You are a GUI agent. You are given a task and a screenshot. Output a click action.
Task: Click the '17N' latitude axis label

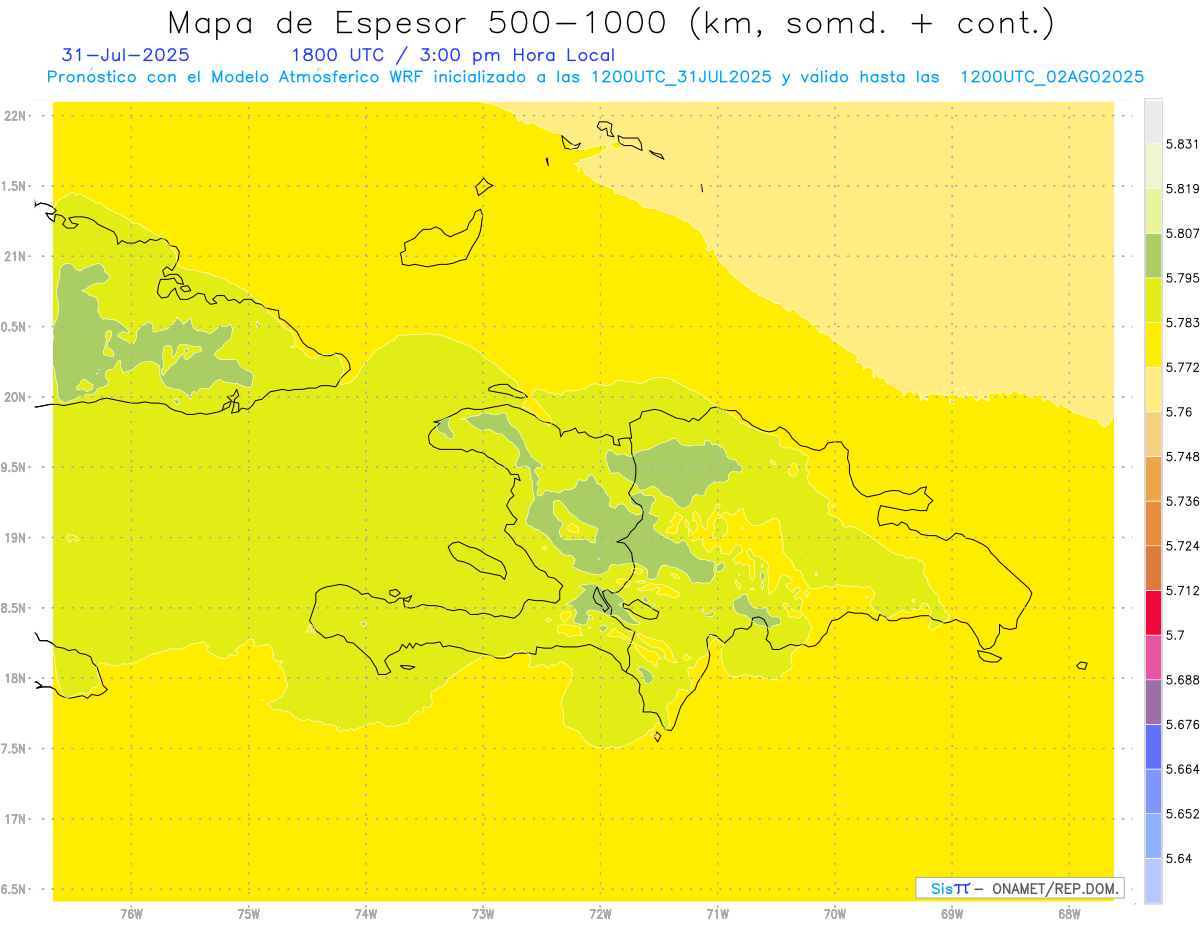15,819
